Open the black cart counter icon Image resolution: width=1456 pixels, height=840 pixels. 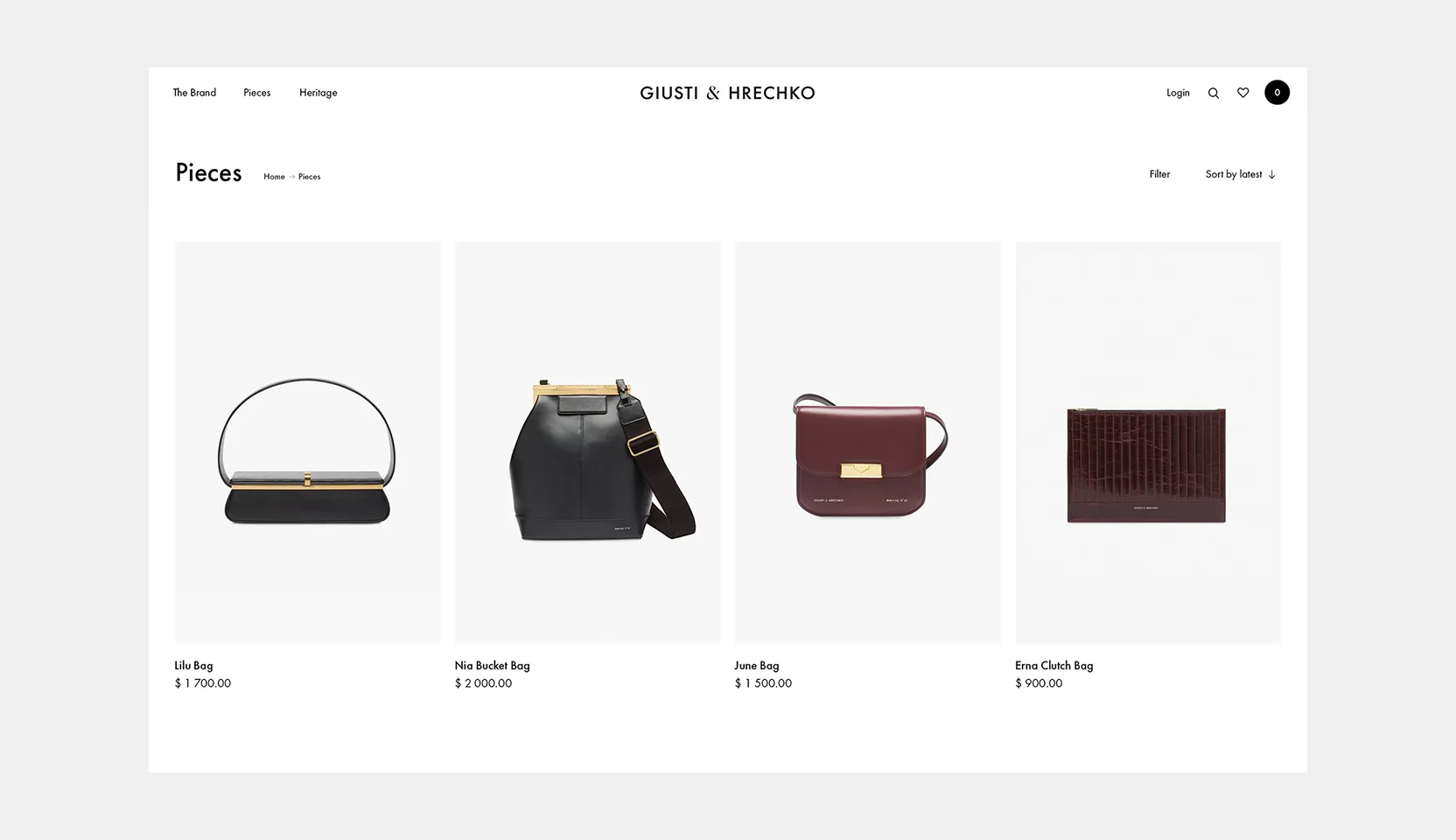(1277, 92)
